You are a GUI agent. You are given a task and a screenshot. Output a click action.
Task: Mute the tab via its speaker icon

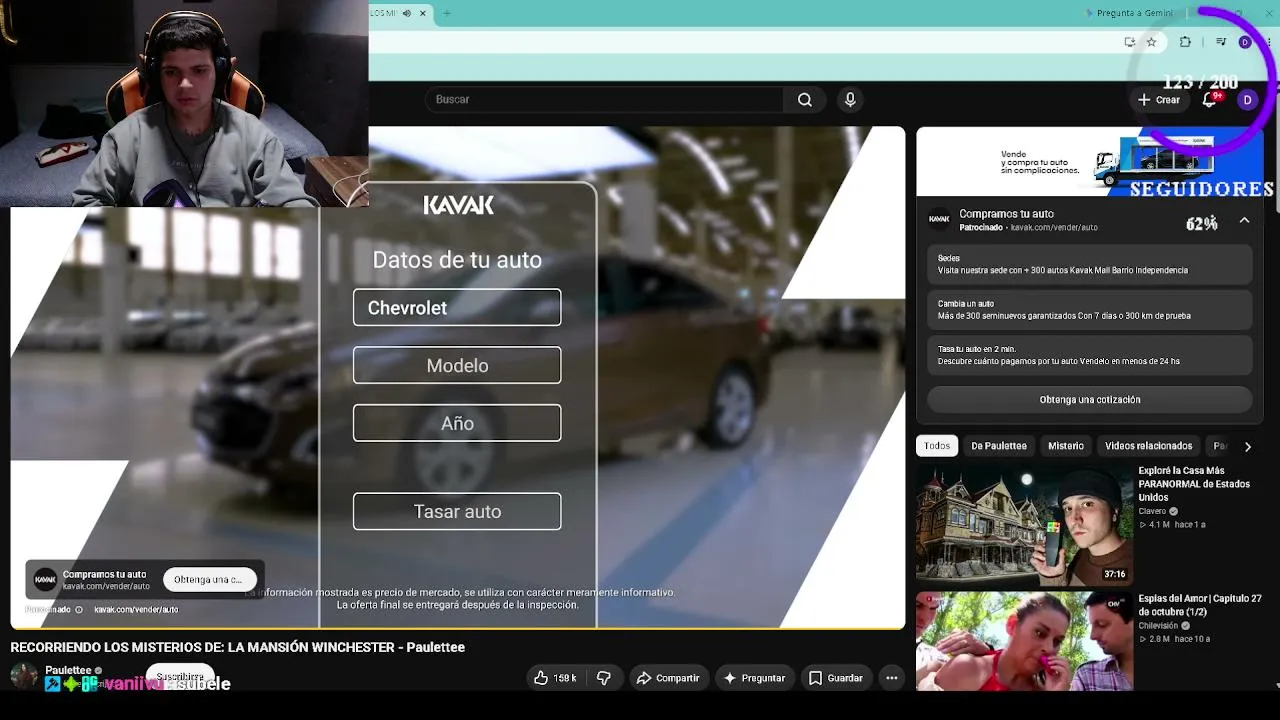coord(407,13)
